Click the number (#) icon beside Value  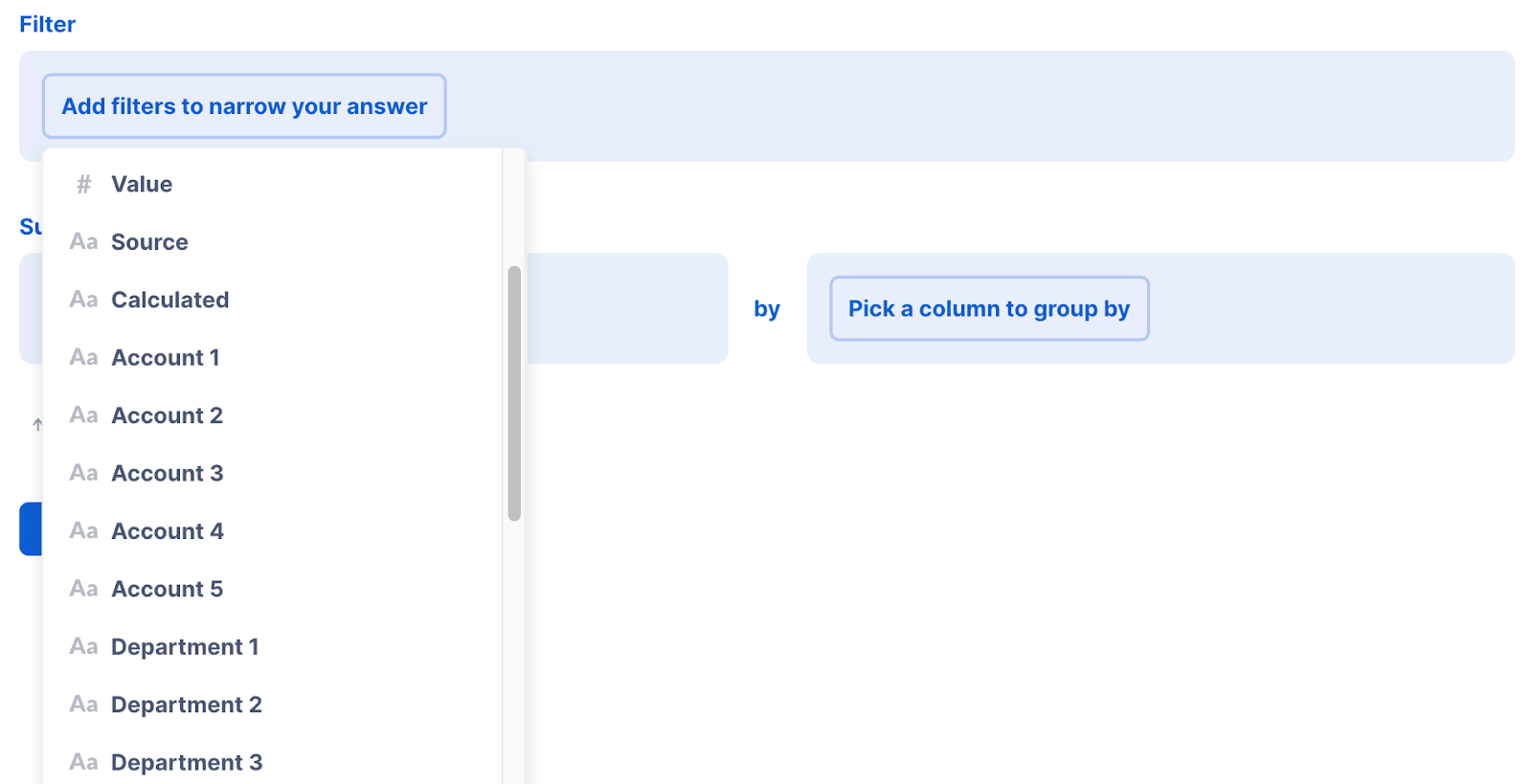[x=82, y=184]
